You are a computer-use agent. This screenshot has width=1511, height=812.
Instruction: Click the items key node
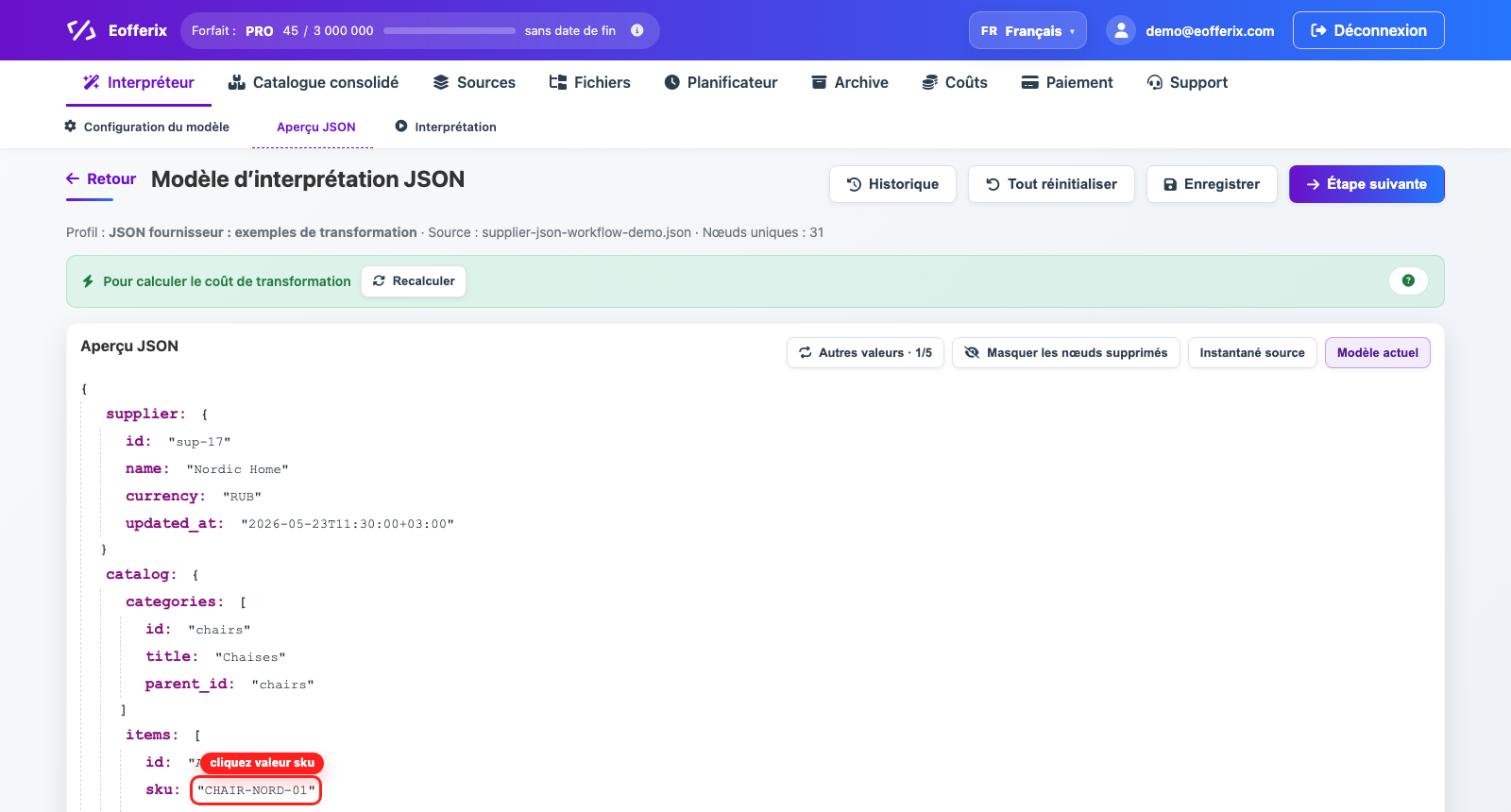point(152,735)
